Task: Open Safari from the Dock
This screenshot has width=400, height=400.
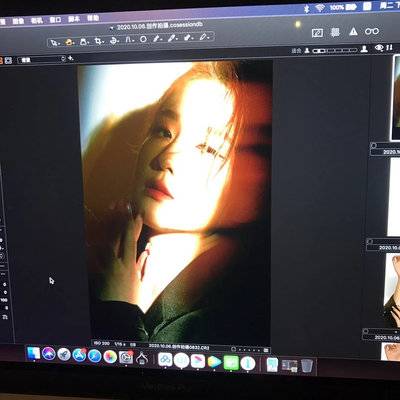Action: (95, 356)
